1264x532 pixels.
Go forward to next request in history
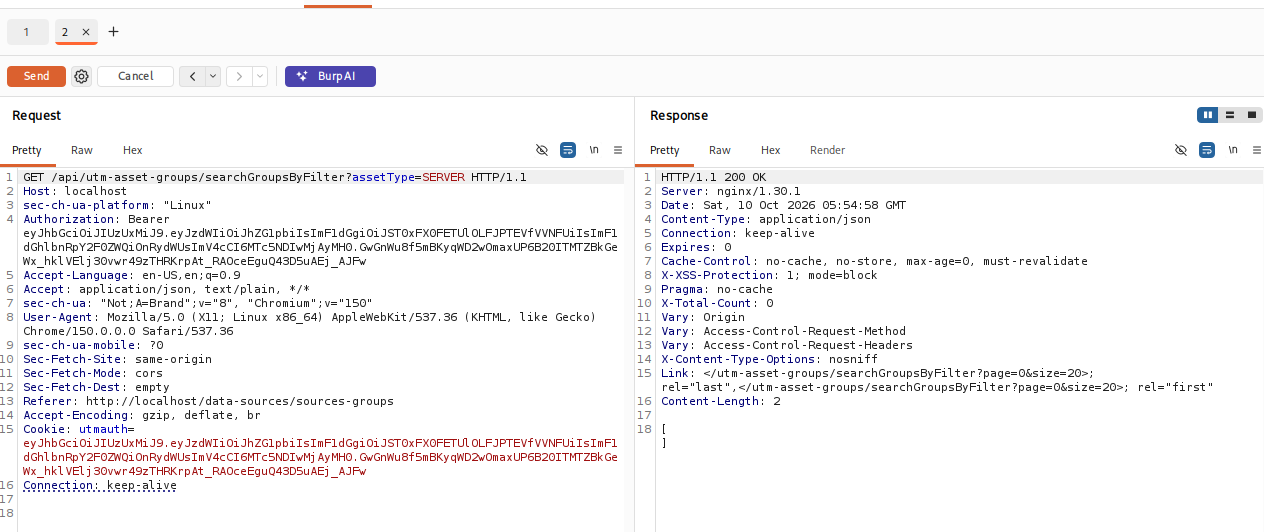(239, 76)
